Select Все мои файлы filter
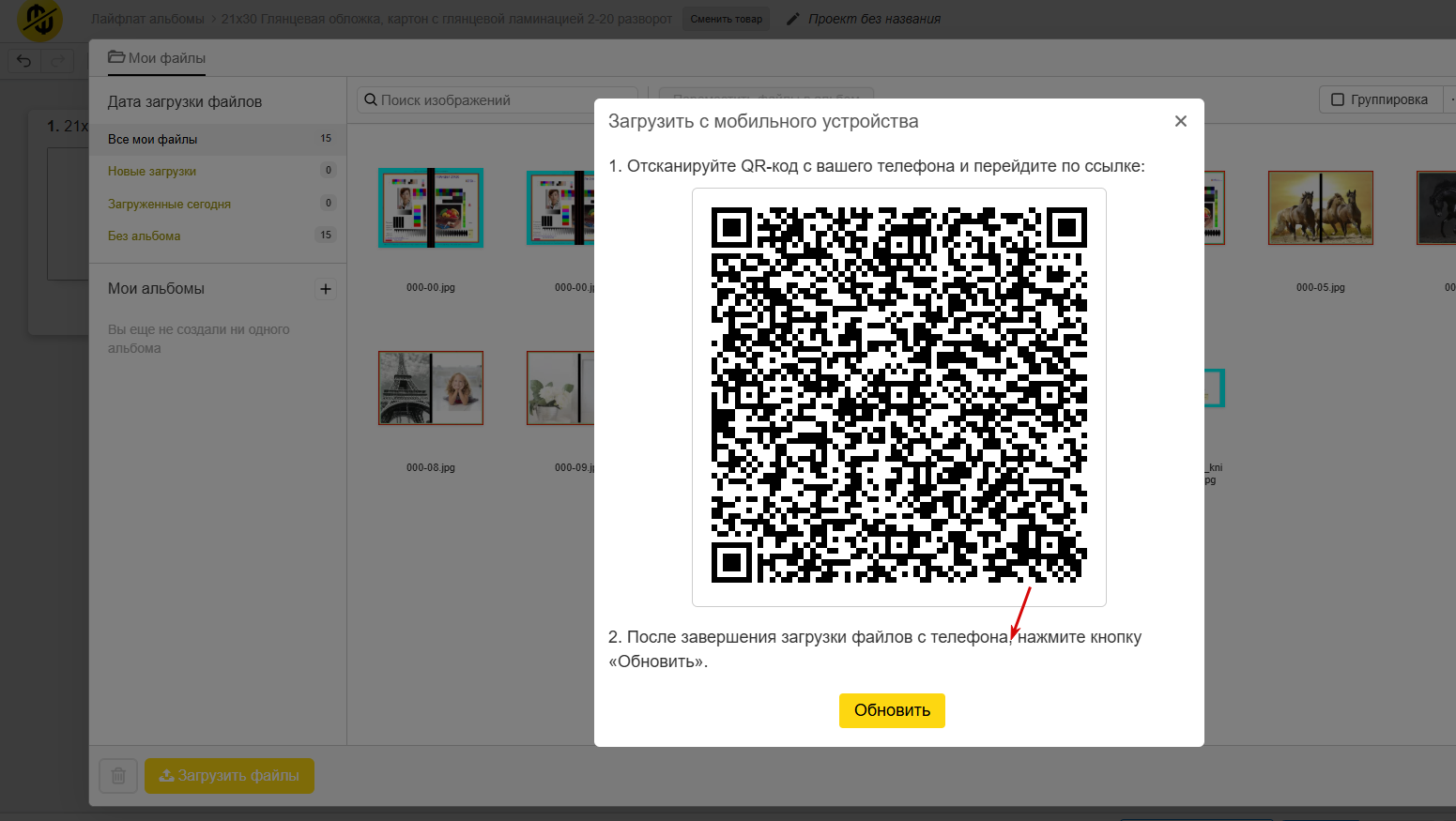The width and height of the screenshot is (1456, 821). pos(218,139)
